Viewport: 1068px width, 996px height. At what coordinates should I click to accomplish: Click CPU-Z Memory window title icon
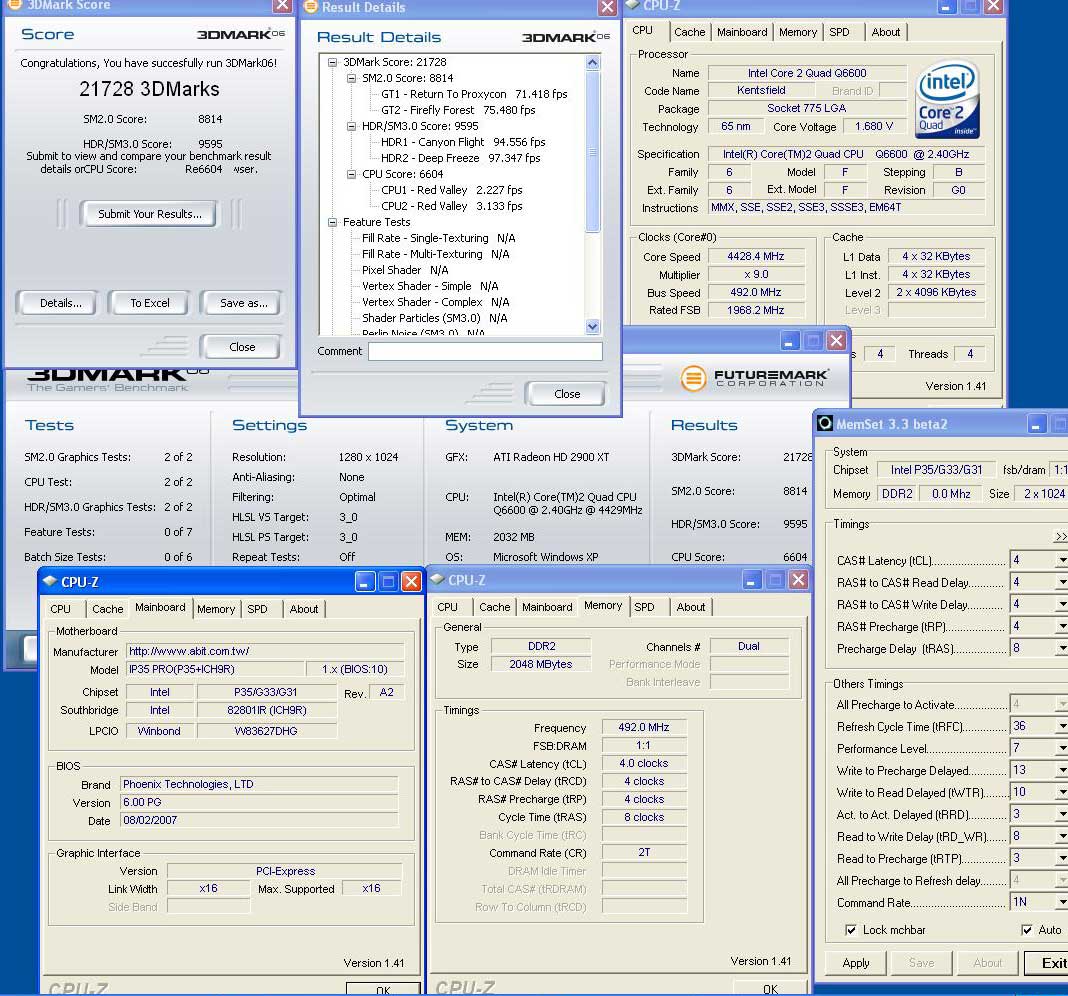click(438, 579)
